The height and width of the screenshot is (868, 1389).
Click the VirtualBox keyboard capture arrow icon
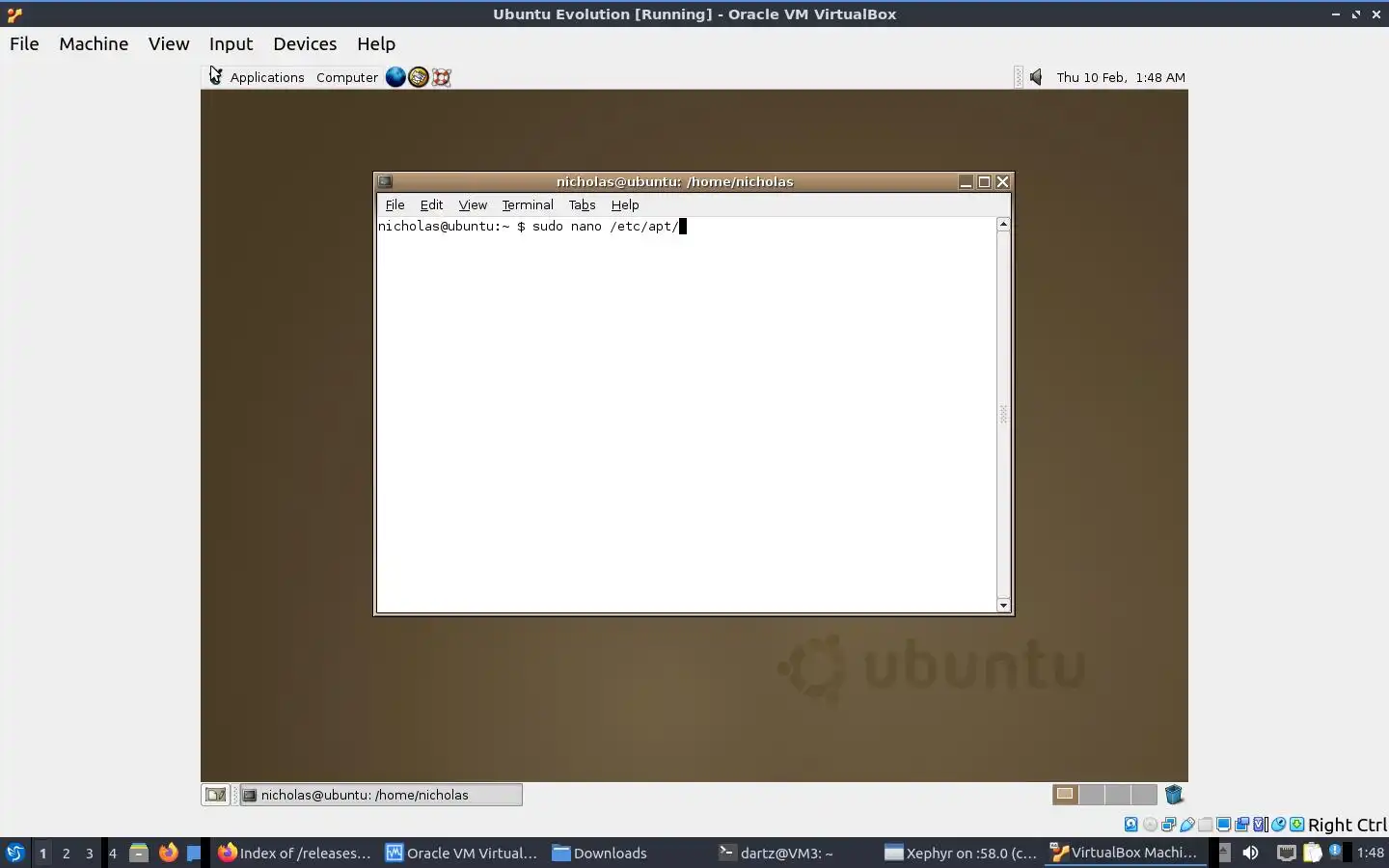(x=1297, y=825)
